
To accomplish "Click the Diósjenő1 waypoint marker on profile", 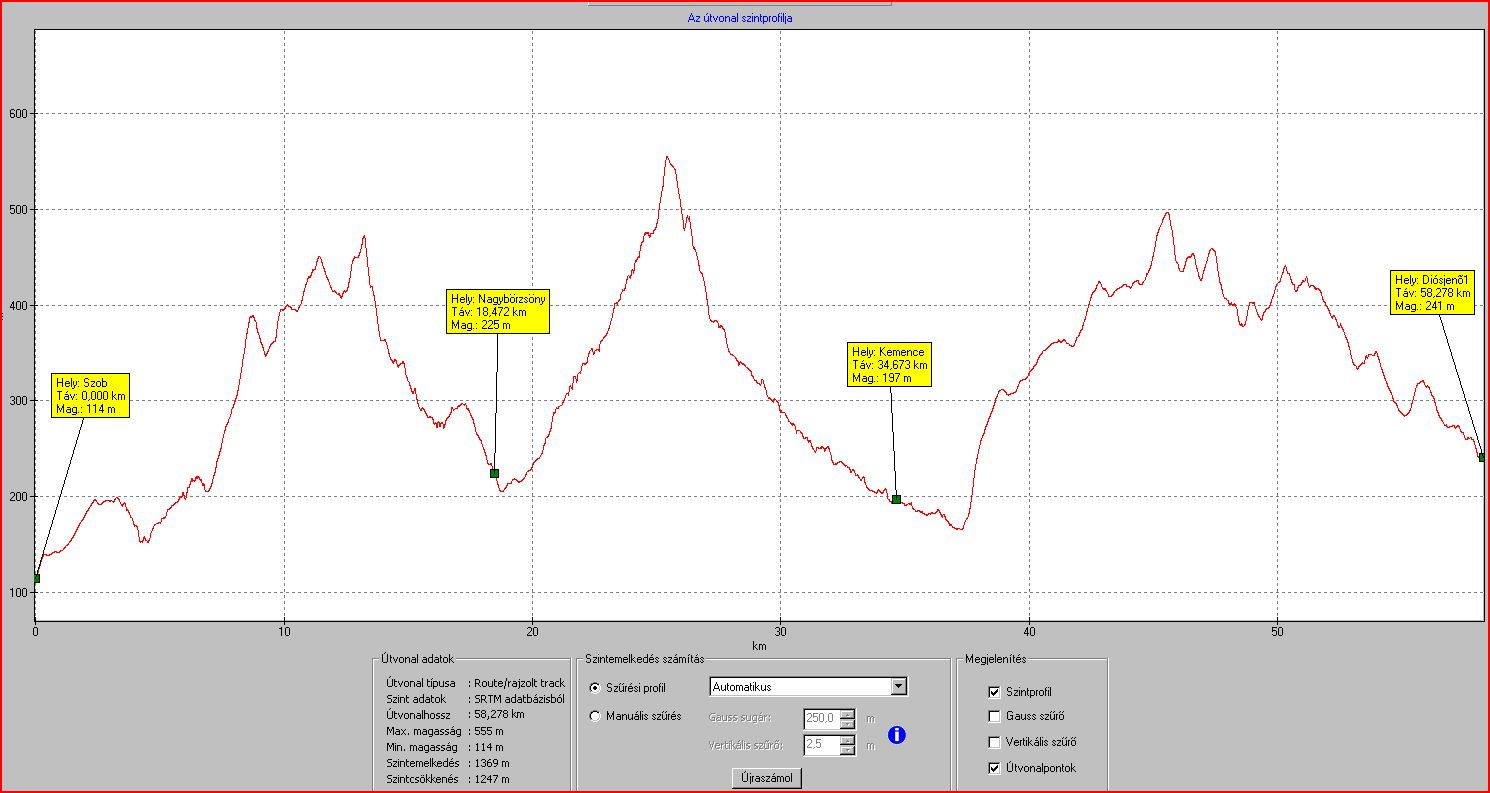I will [1482, 457].
